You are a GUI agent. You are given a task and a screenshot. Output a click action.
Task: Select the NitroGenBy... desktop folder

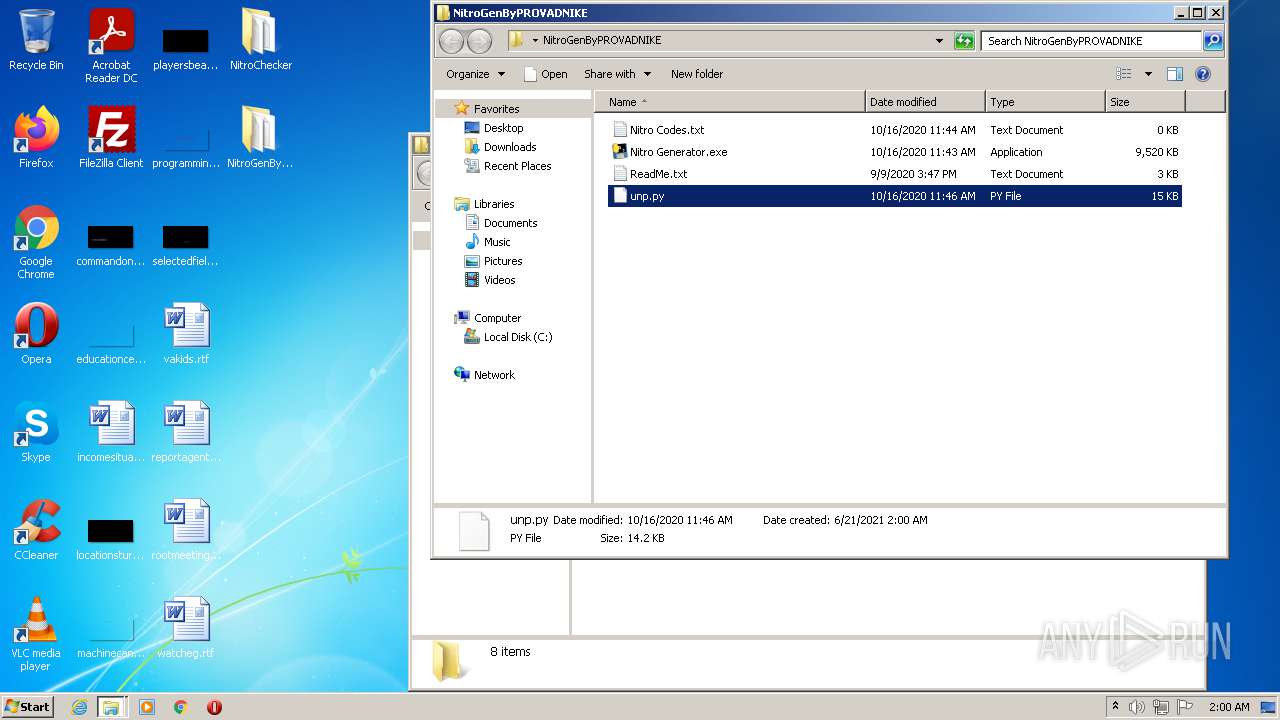pos(260,138)
